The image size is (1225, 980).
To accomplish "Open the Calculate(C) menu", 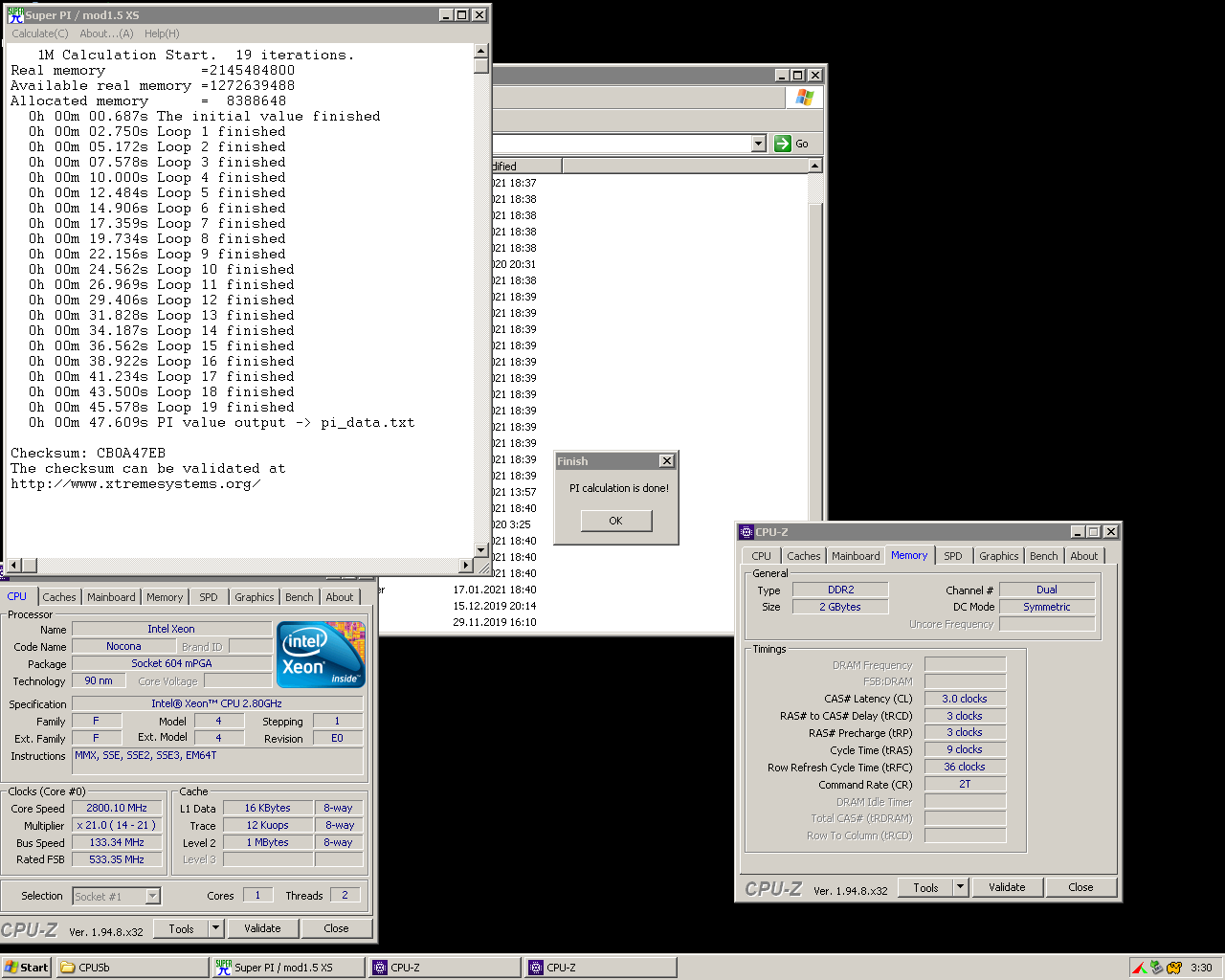I will [x=40, y=33].
